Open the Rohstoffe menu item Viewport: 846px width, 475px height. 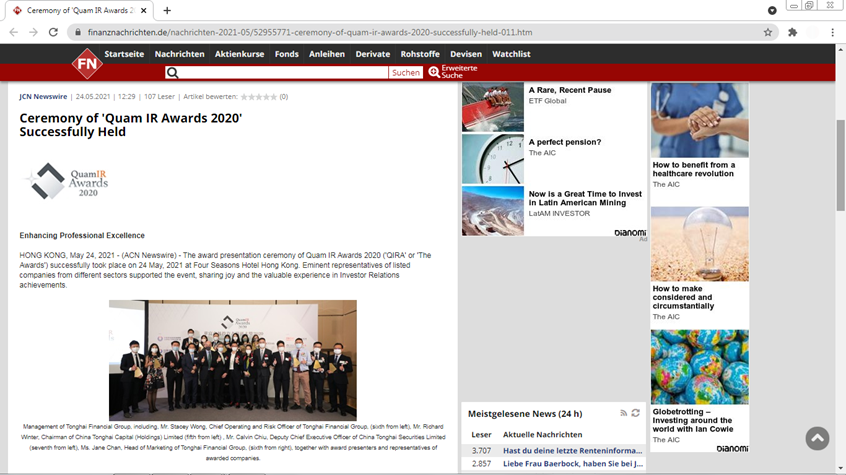(420, 54)
